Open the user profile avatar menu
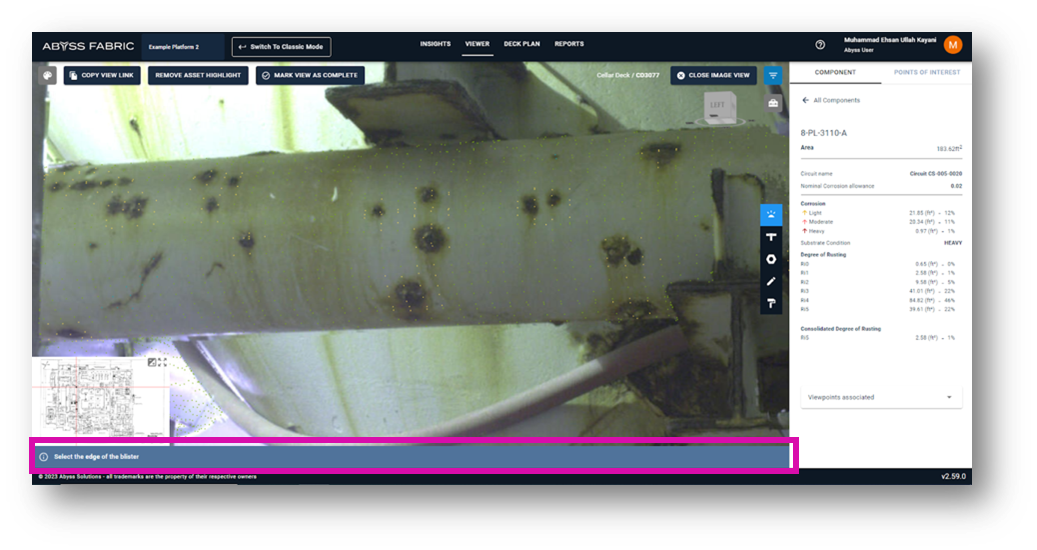Image resolution: width=1037 pixels, height=550 pixels. point(953,44)
